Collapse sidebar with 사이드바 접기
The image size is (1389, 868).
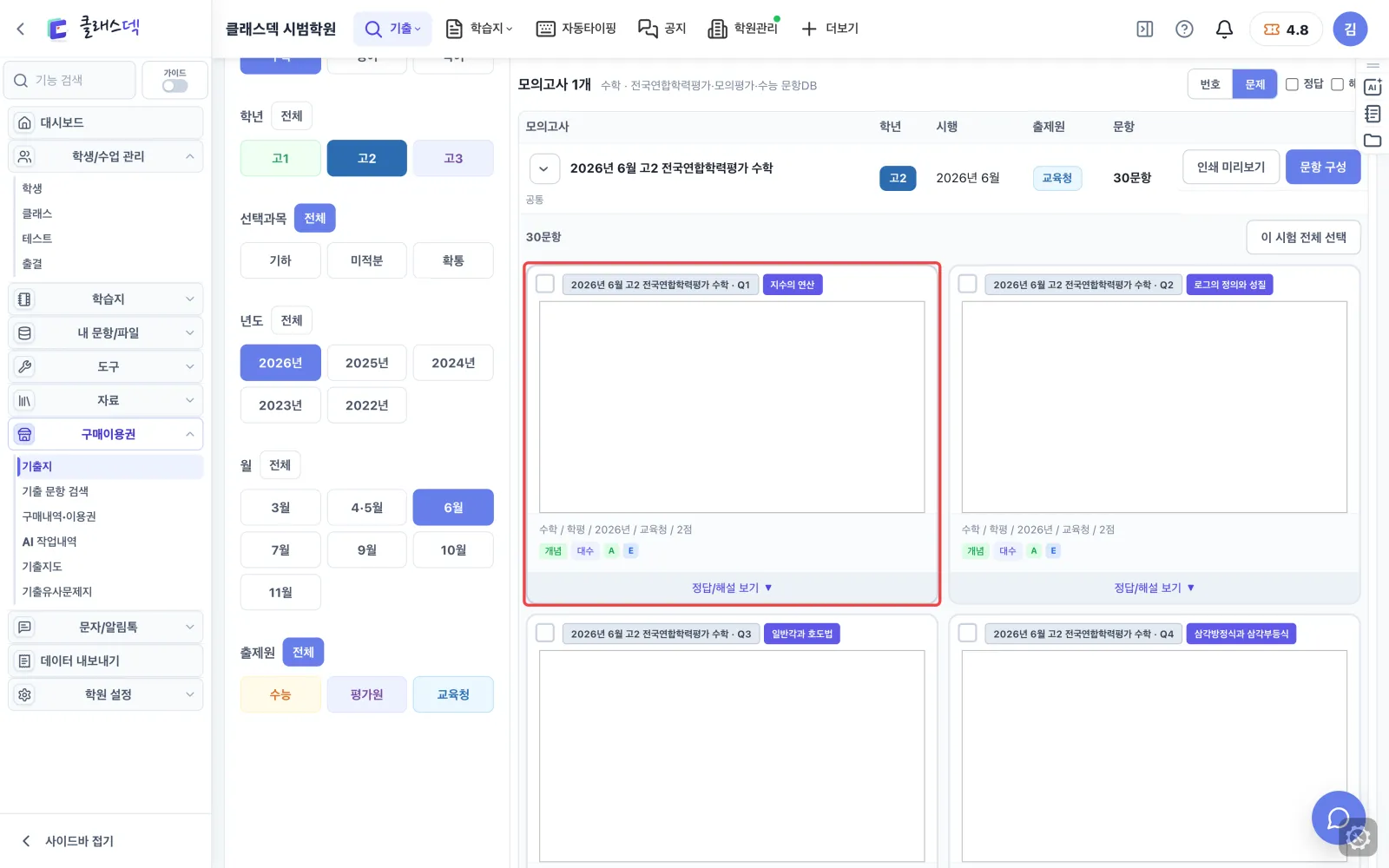(68, 841)
